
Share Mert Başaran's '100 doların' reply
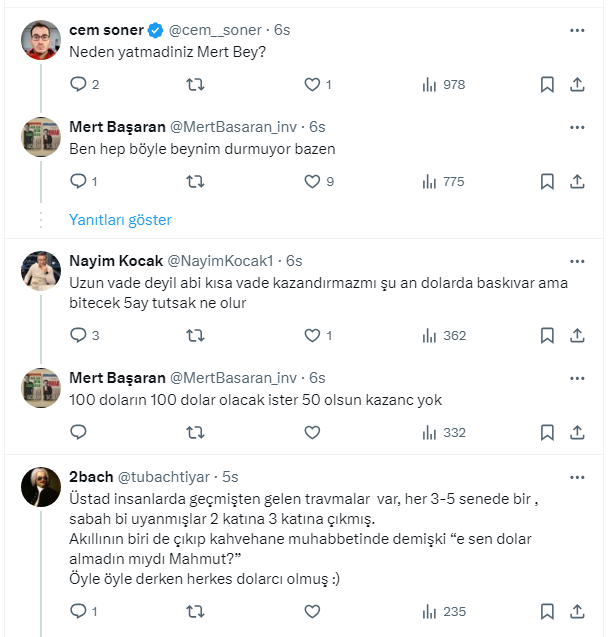(577, 433)
